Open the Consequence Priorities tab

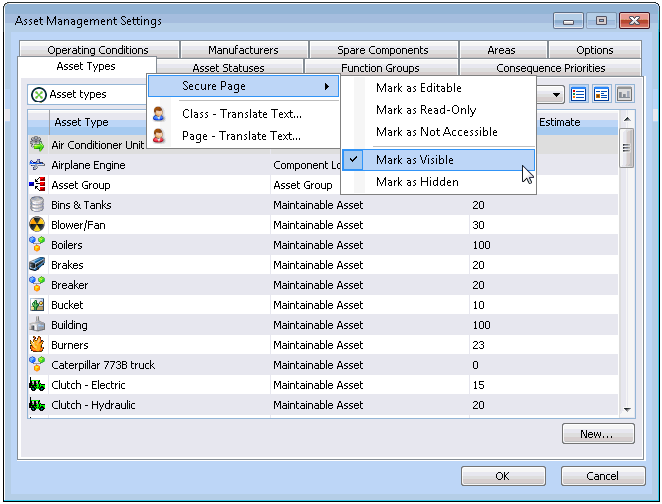551,68
